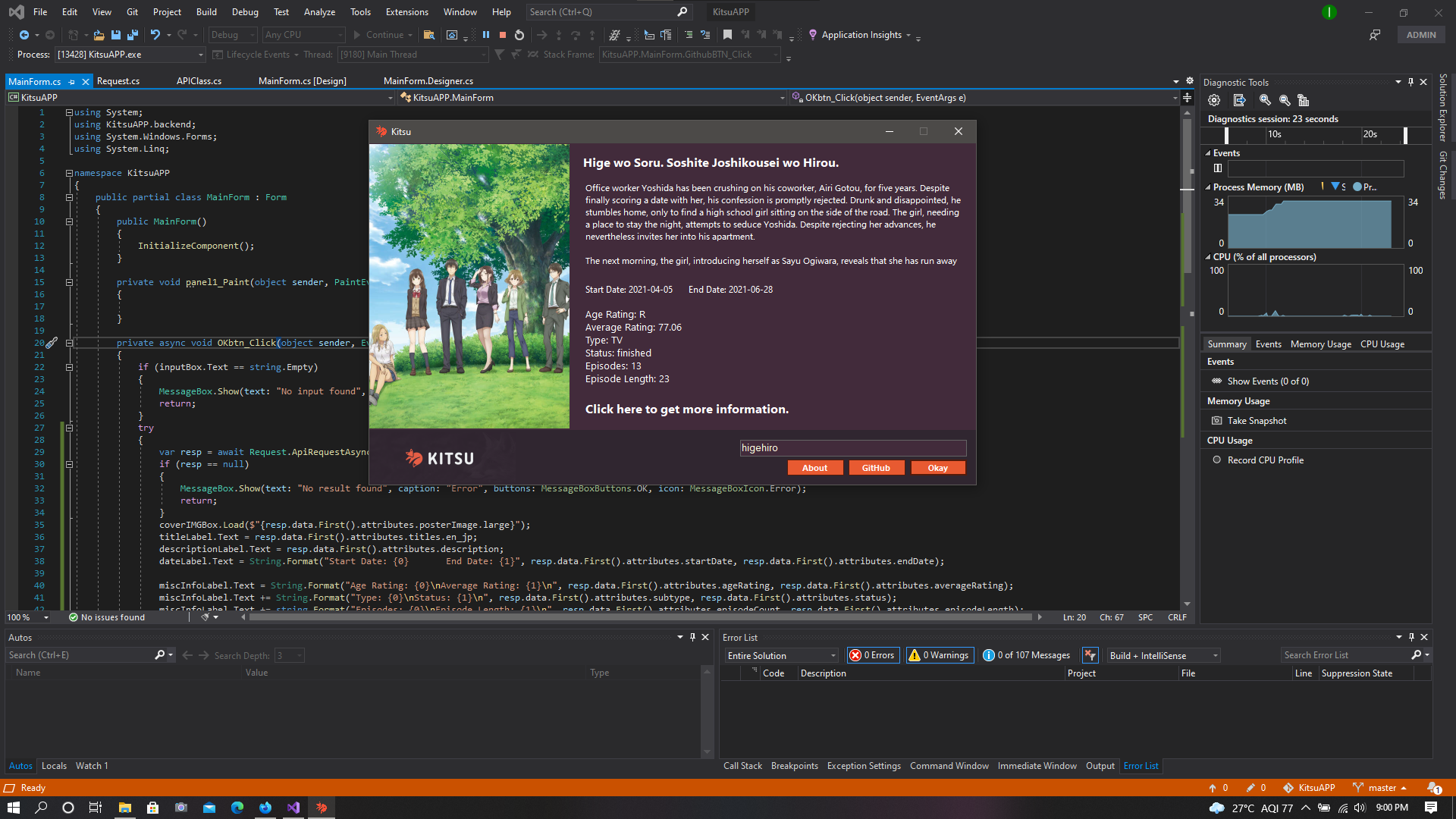Click the editor horizontal scrollbar
Image resolution: width=1456 pixels, height=819 pixels.
point(640,617)
